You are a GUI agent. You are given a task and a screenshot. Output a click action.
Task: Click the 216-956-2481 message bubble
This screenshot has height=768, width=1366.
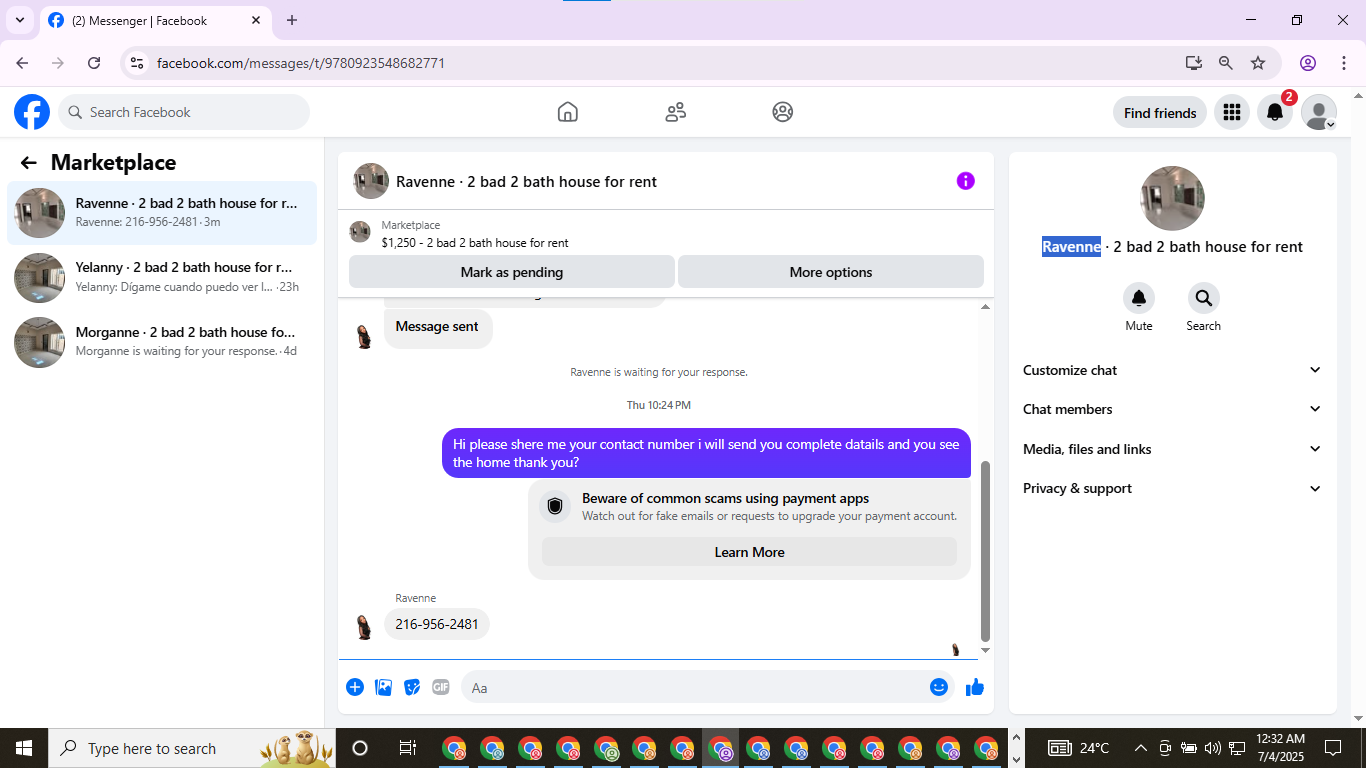tap(437, 624)
